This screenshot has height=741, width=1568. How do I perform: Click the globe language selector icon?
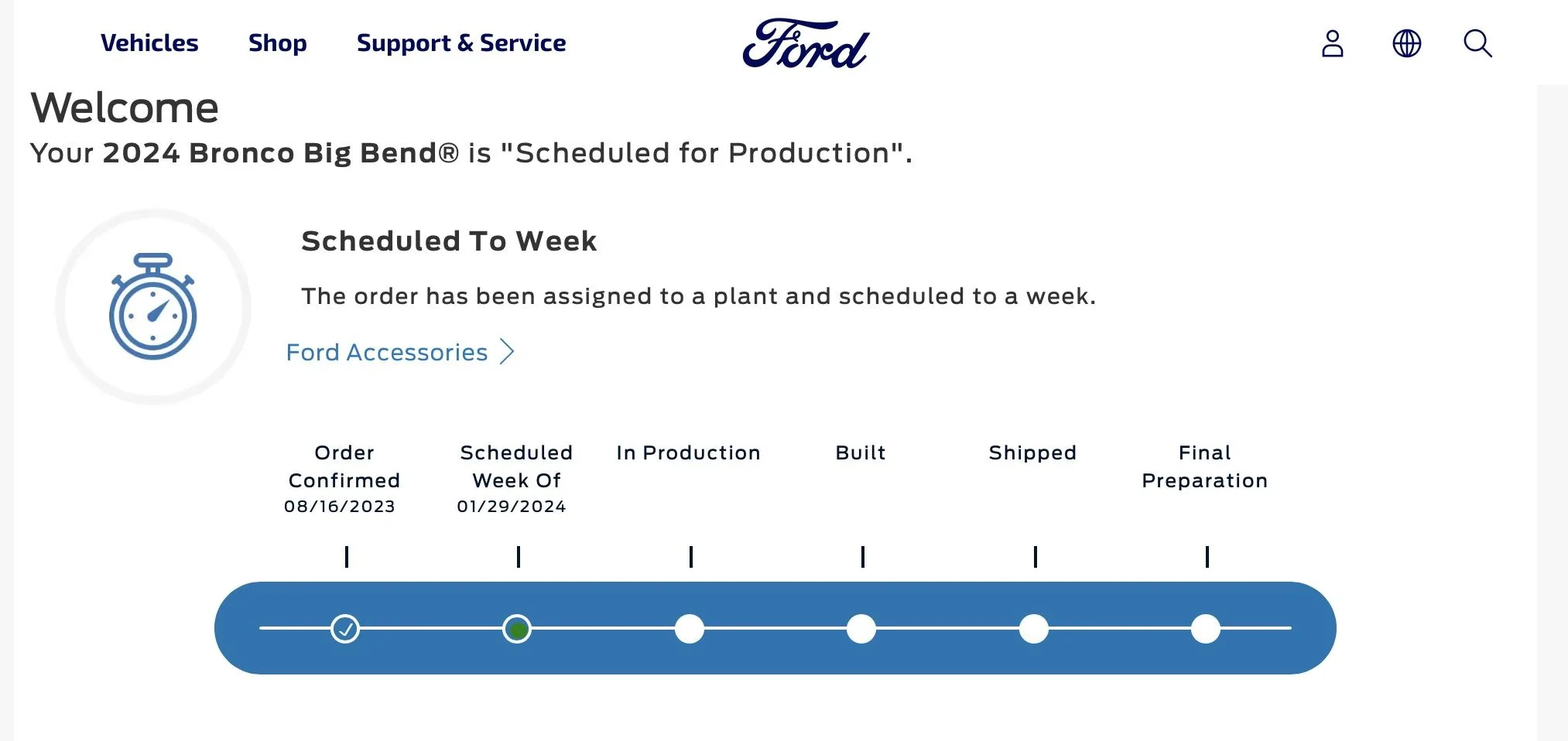[x=1406, y=43]
